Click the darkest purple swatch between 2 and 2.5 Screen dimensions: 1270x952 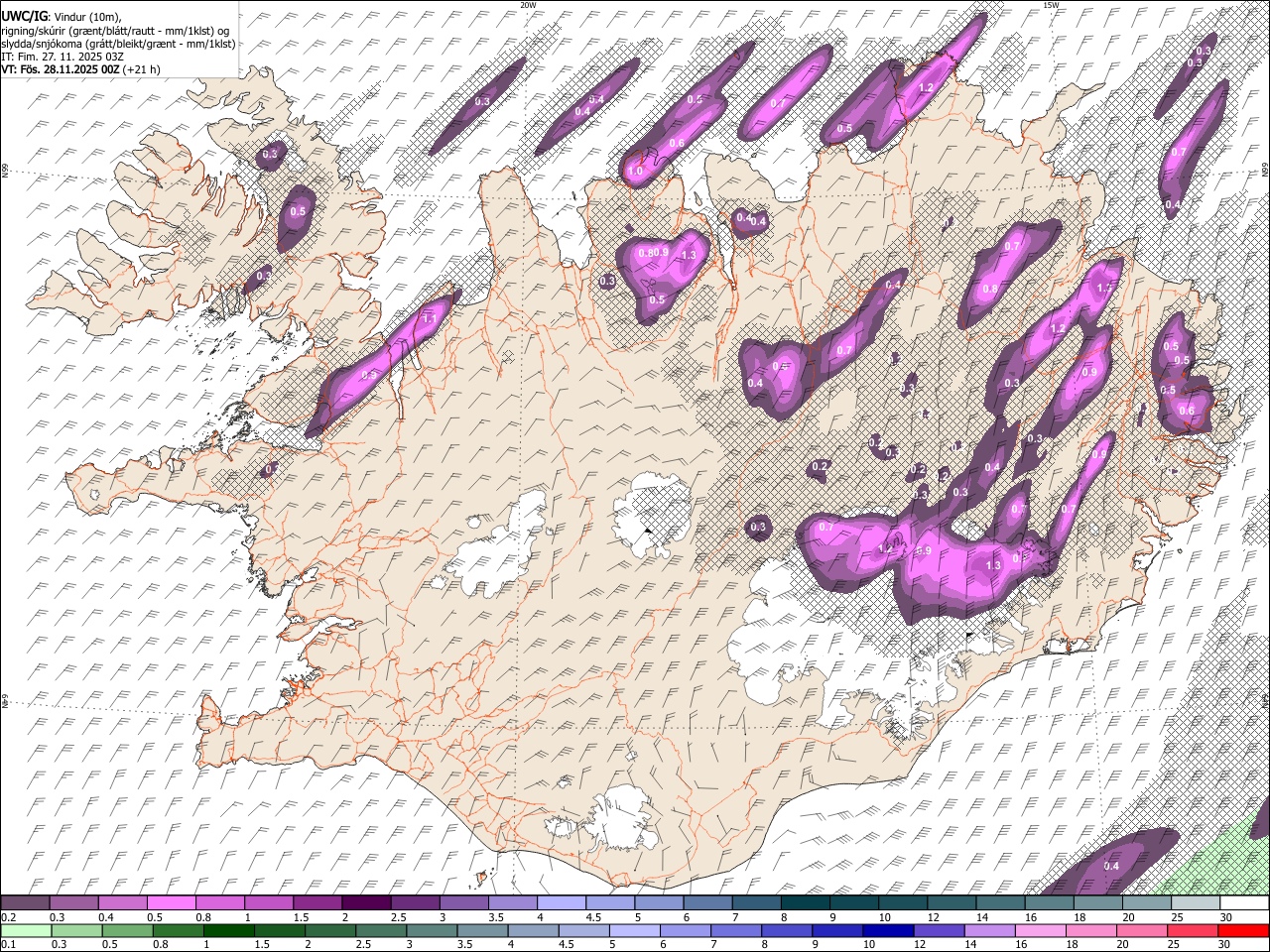[366, 903]
